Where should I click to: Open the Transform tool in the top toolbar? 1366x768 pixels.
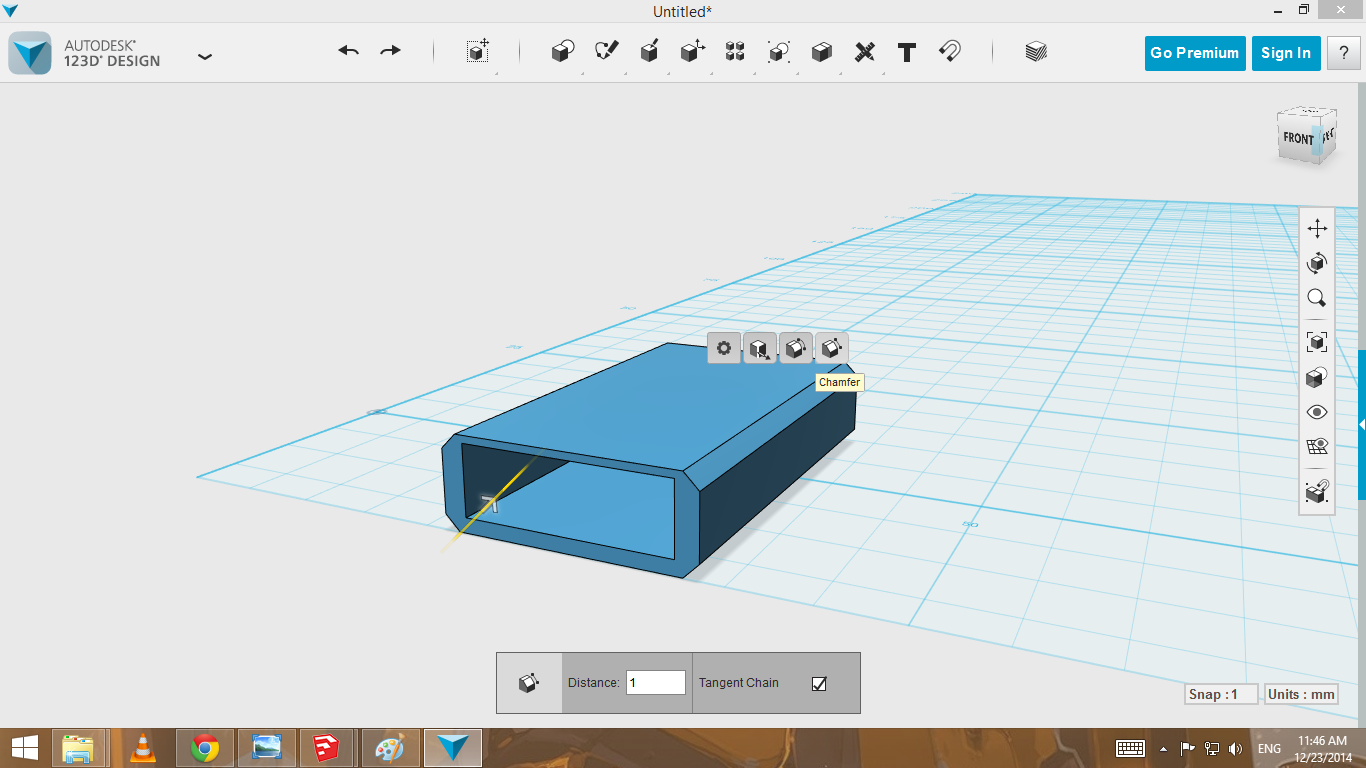pos(478,52)
